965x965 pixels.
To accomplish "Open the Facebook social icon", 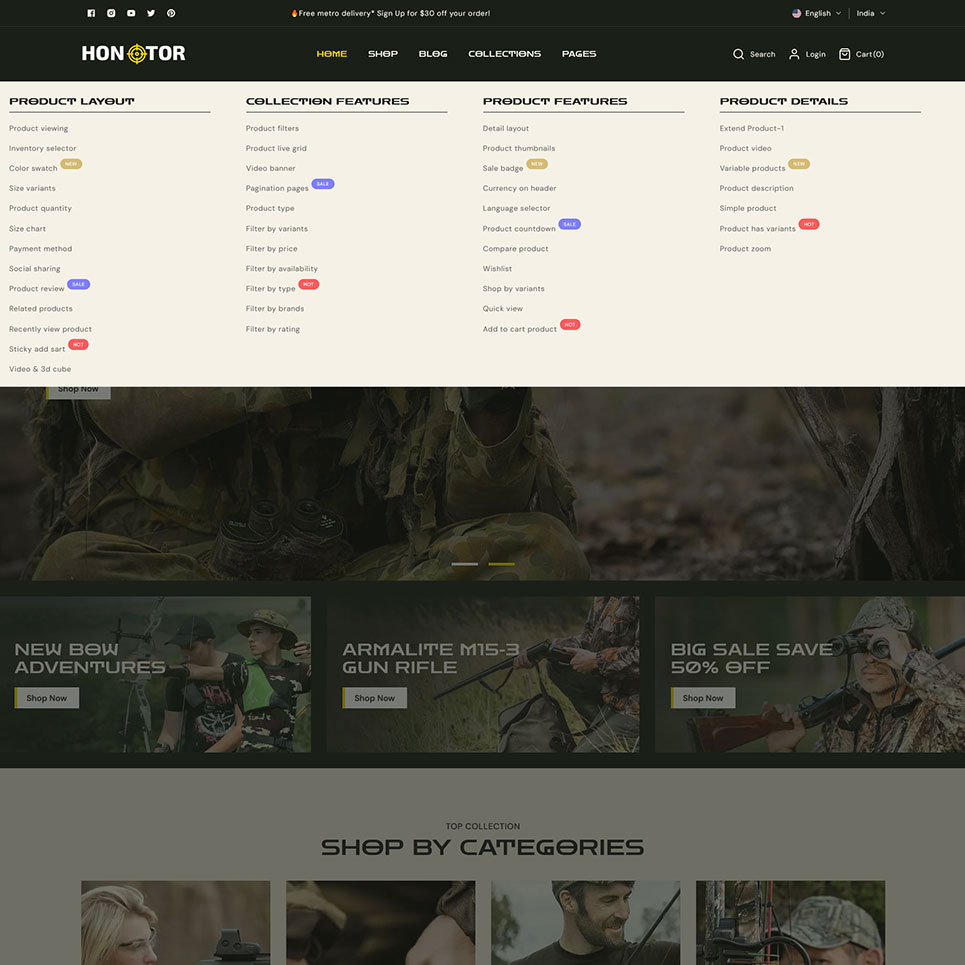I will [x=91, y=13].
